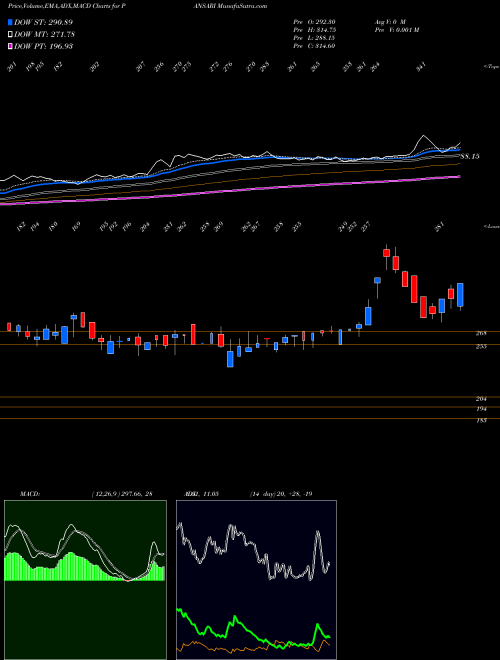Click the MACD histogram chart panel
This screenshot has width=500, height=660.
[85, 580]
